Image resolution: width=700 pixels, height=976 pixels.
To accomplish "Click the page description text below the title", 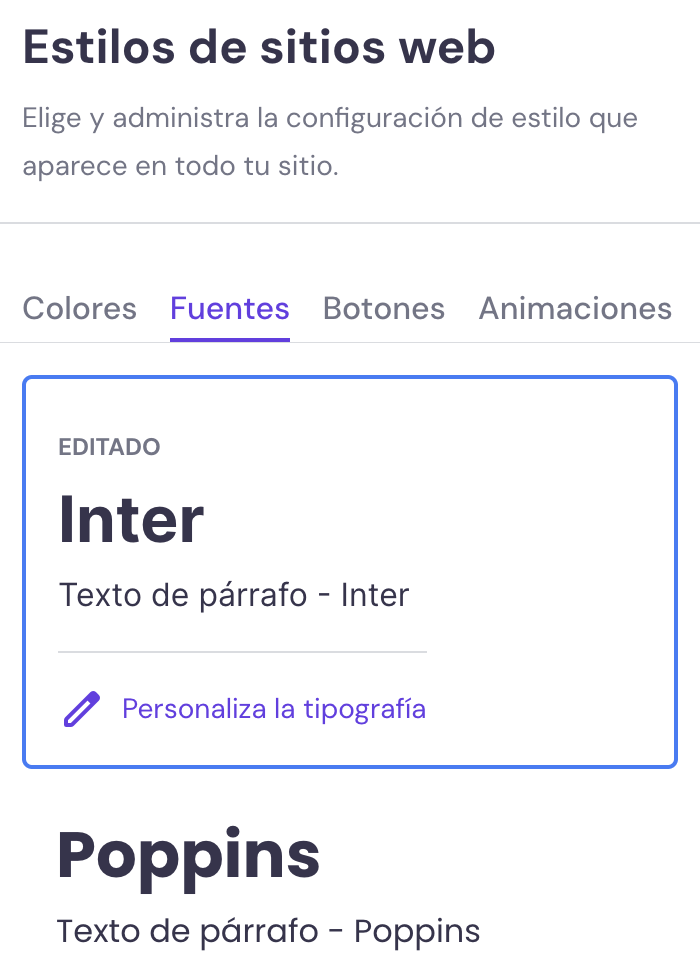I will [329, 140].
